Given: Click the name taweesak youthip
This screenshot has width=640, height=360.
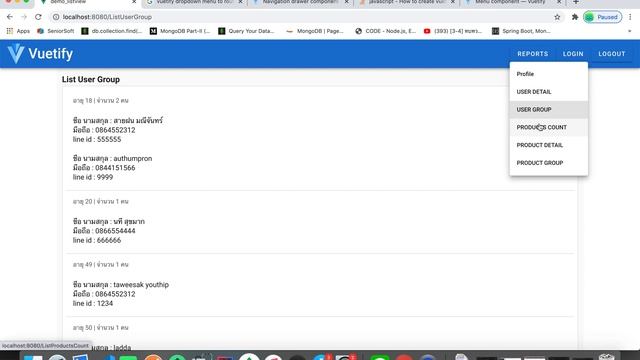Looking at the screenshot, I should (141, 284).
